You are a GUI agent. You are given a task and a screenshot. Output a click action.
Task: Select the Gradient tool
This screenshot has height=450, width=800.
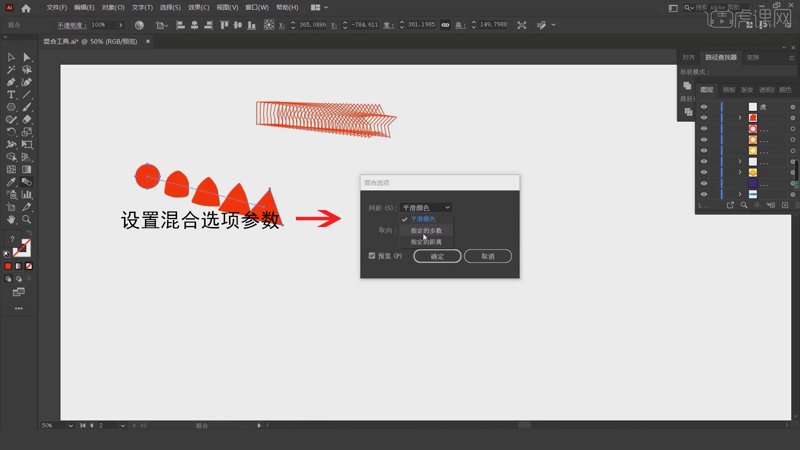(27, 169)
